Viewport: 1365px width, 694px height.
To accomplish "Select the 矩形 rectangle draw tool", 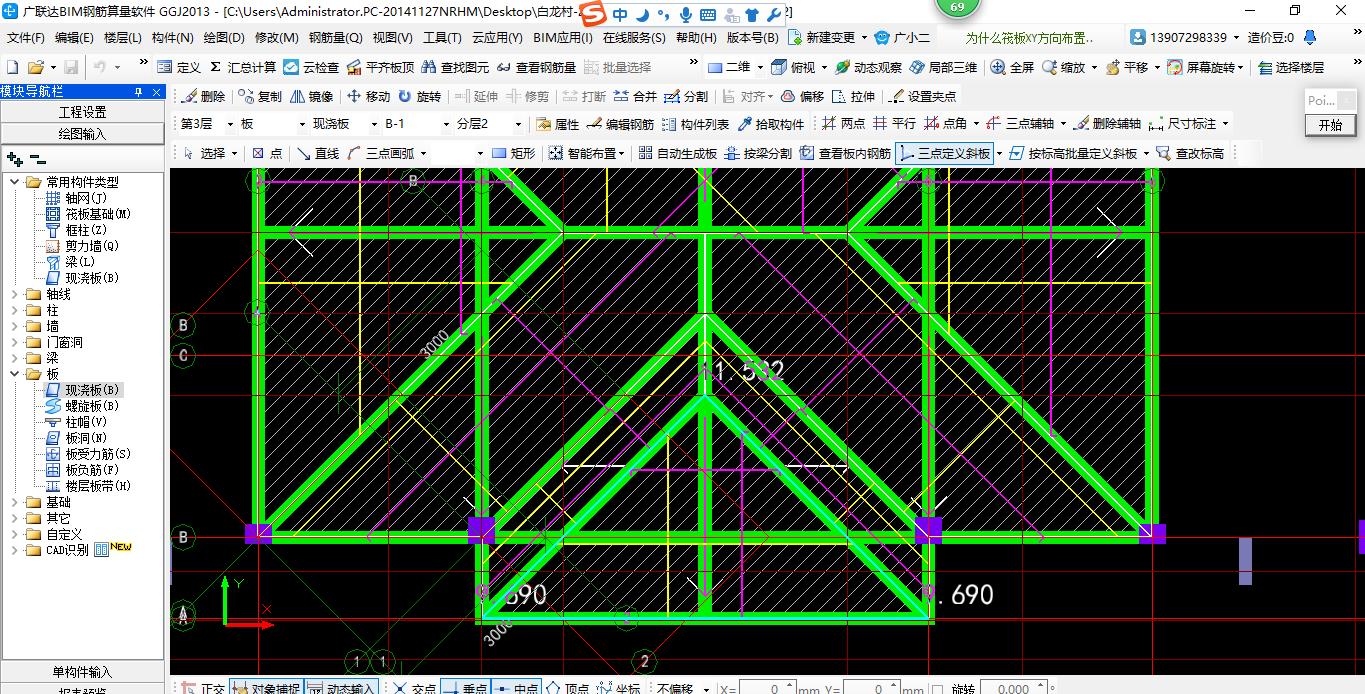I will coord(514,153).
